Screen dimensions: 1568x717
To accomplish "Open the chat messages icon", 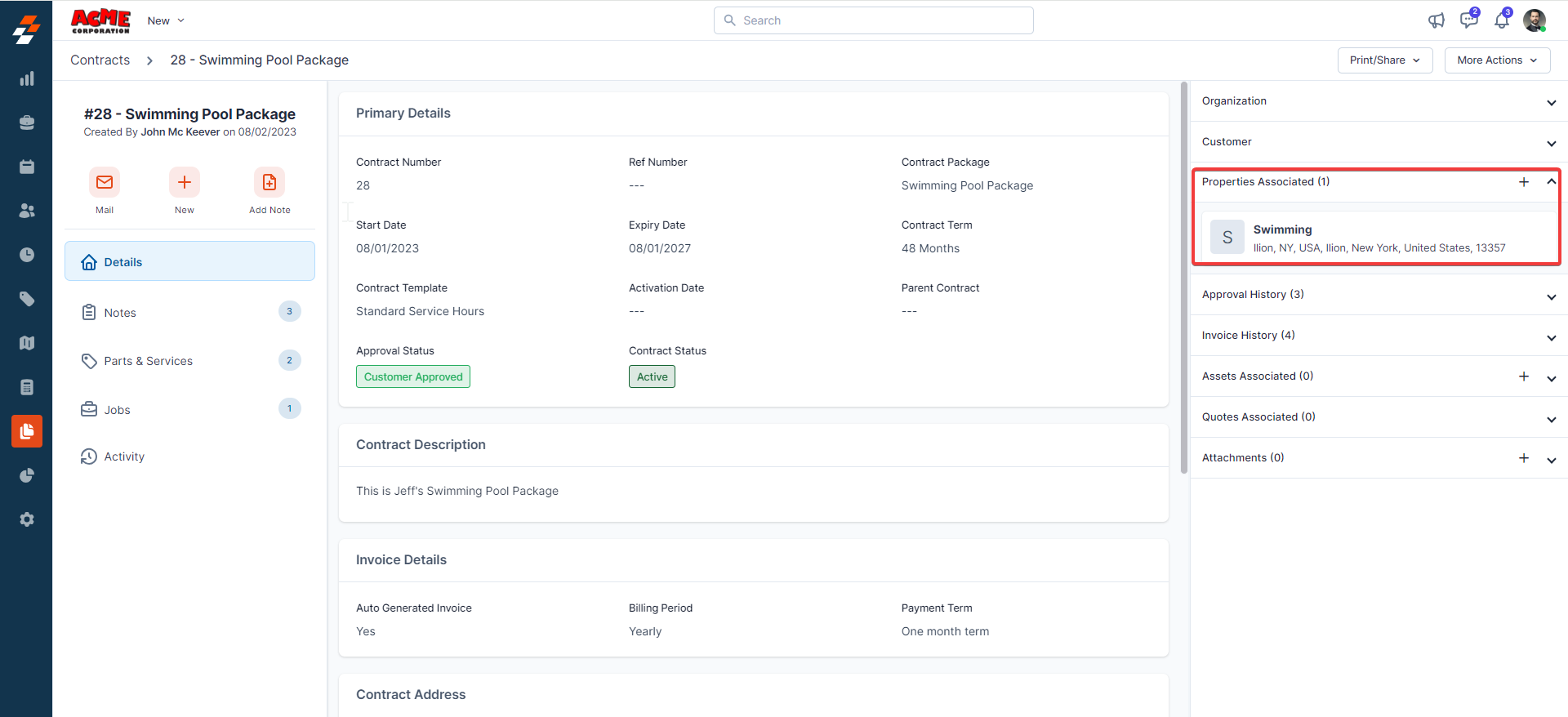I will [x=1468, y=20].
